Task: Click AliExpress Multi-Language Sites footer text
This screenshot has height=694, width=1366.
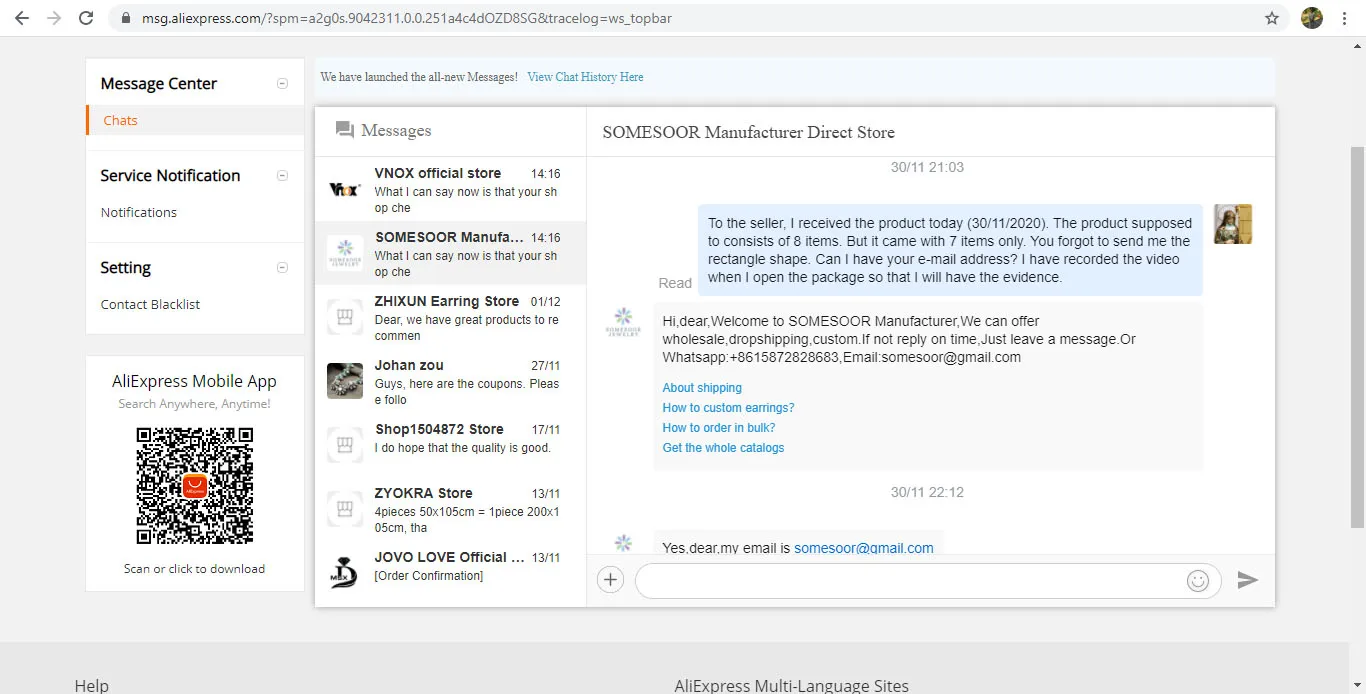Action: 792,685
